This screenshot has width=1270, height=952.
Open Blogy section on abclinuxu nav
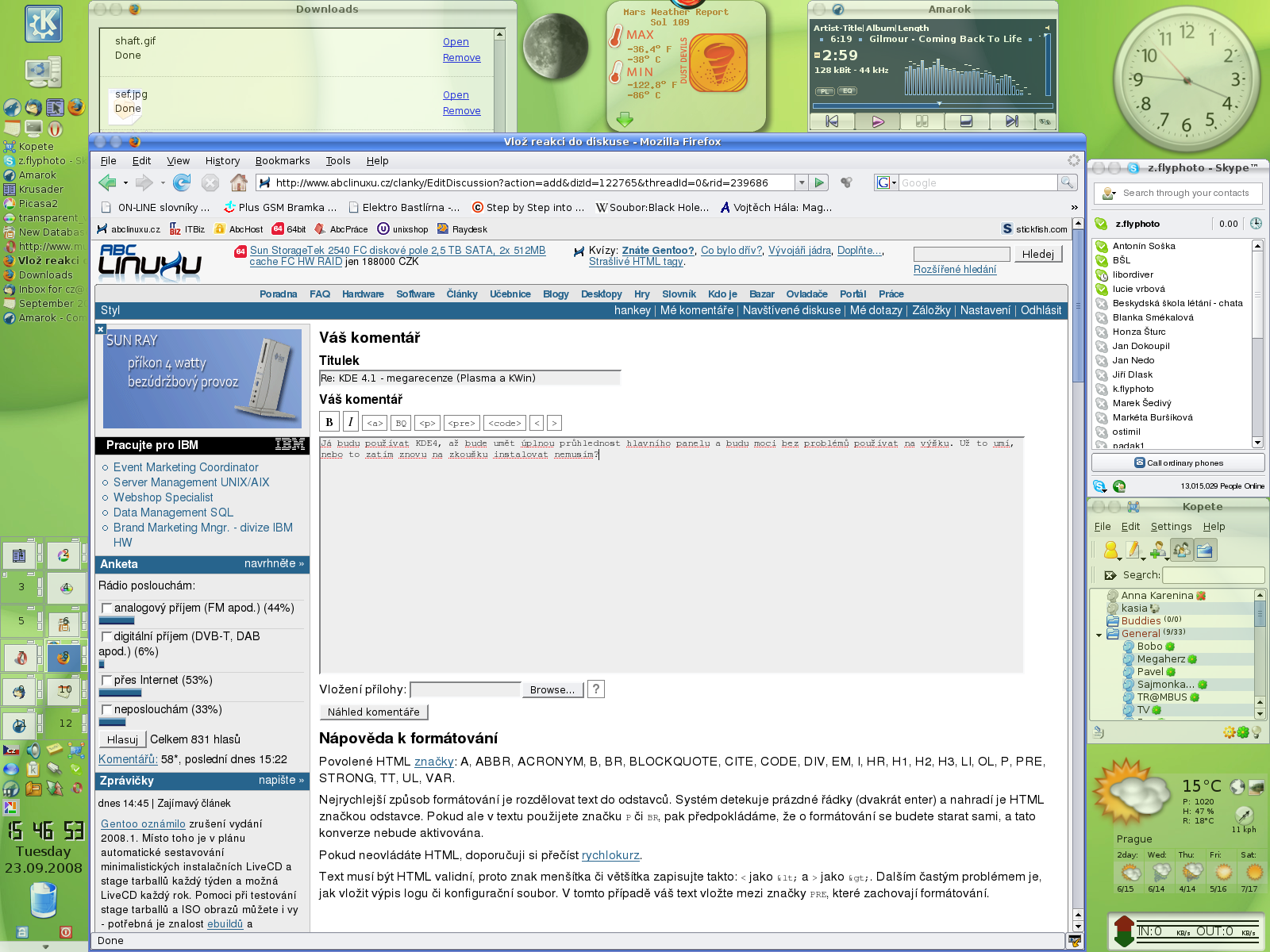pos(556,294)
